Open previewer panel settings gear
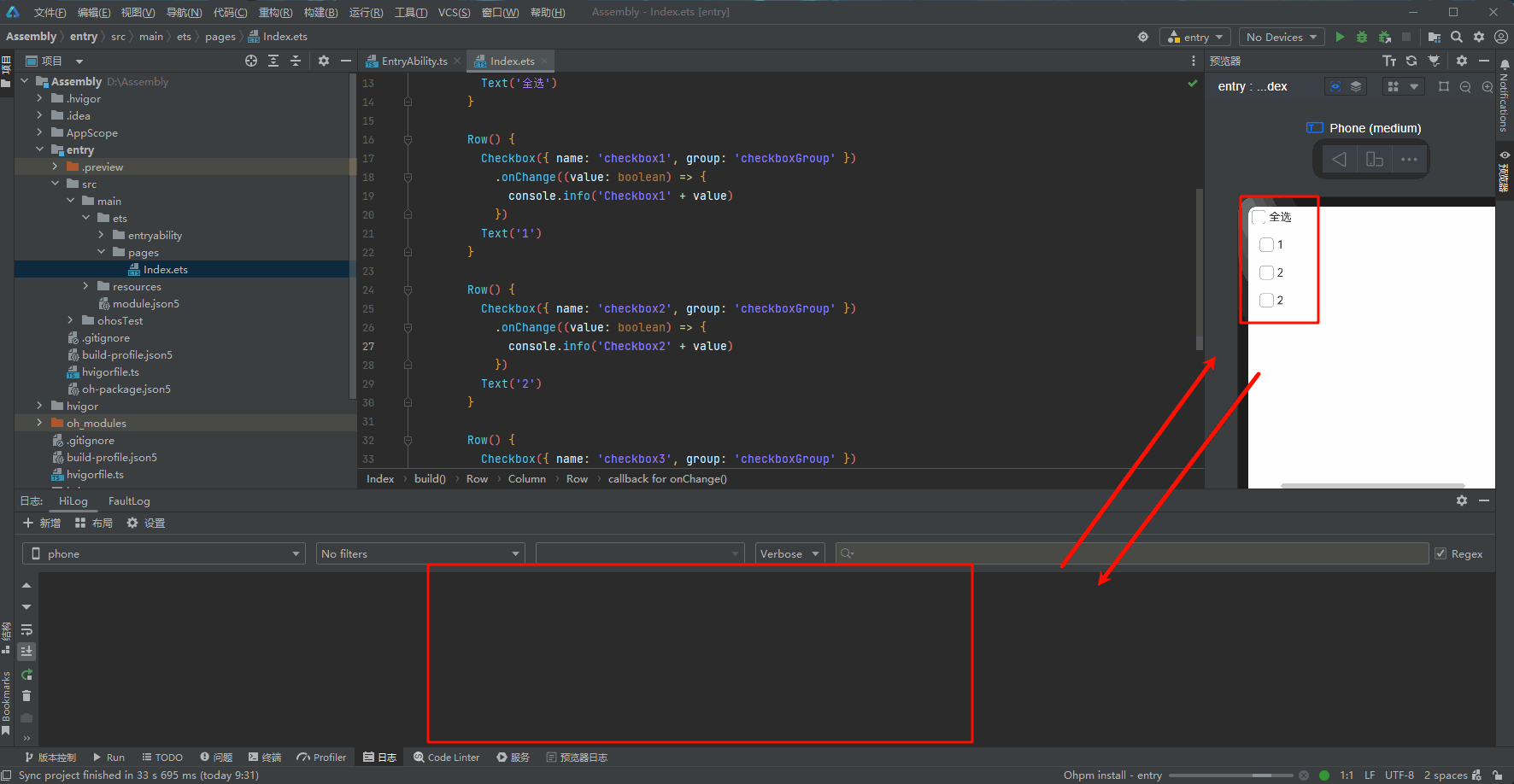This screenshot has height=784, width=1514. click(1462, 61)
